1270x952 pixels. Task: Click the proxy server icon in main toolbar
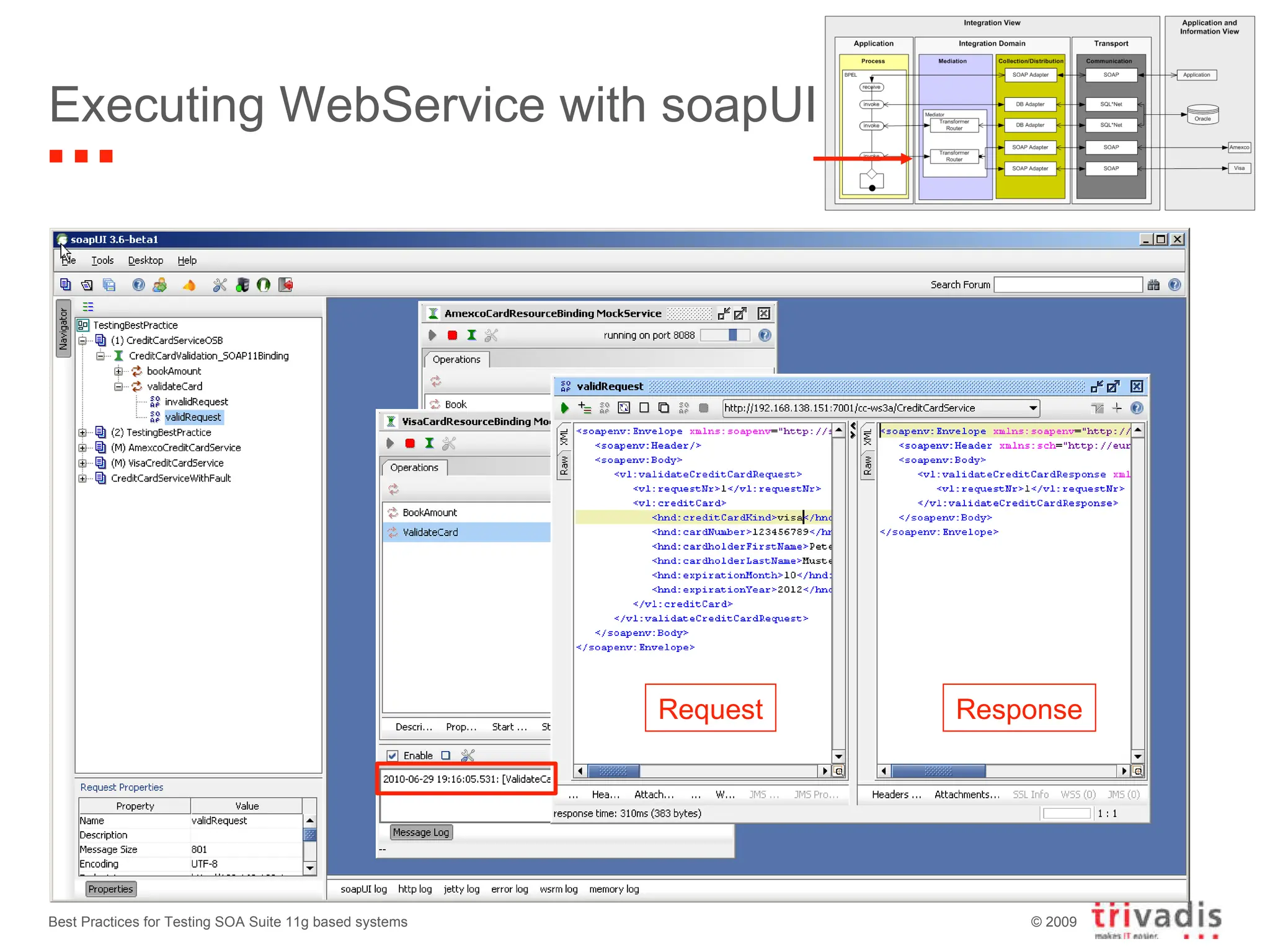click(242, 284)
